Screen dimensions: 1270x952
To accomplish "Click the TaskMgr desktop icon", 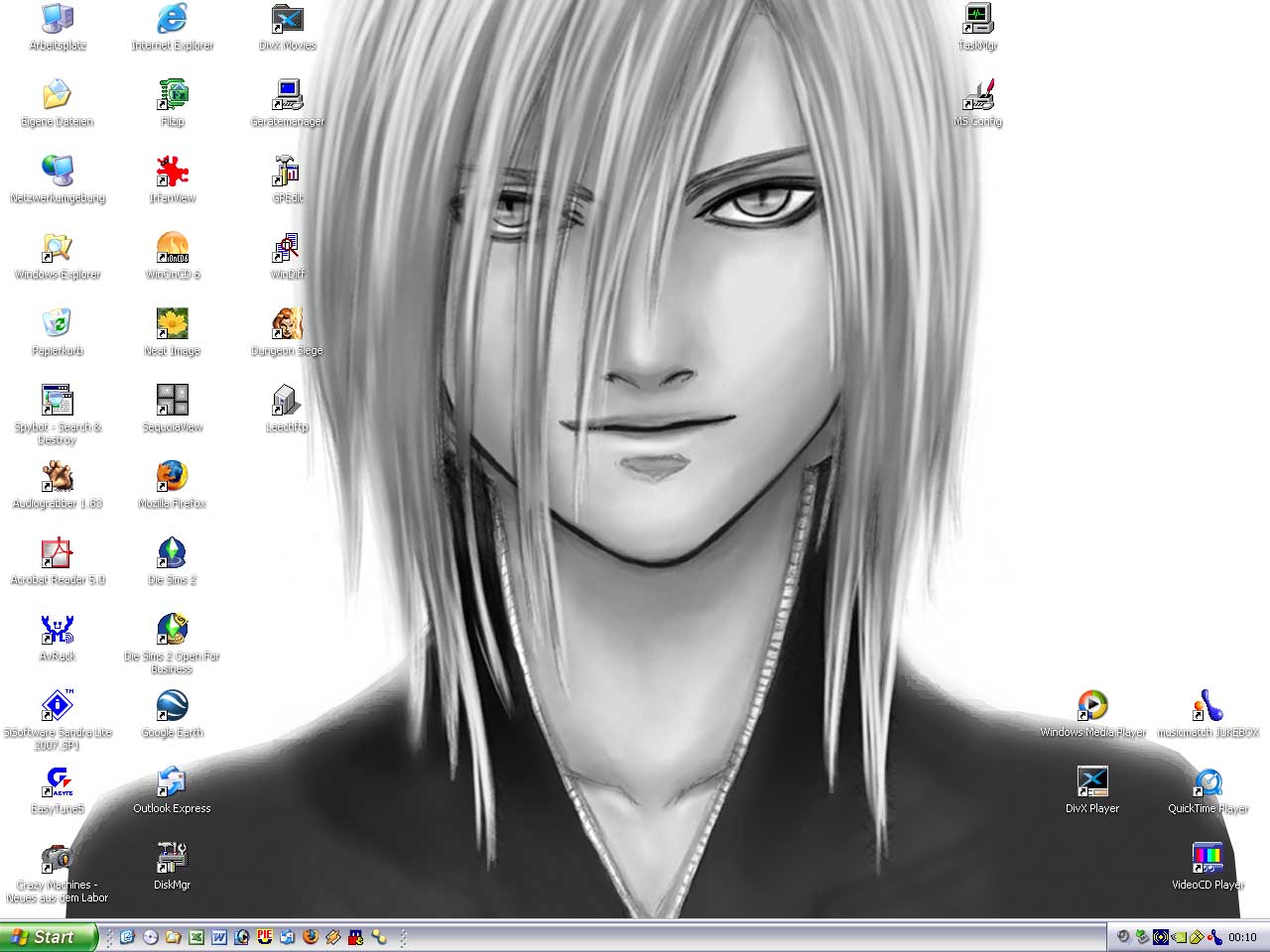I will [978, 27].
